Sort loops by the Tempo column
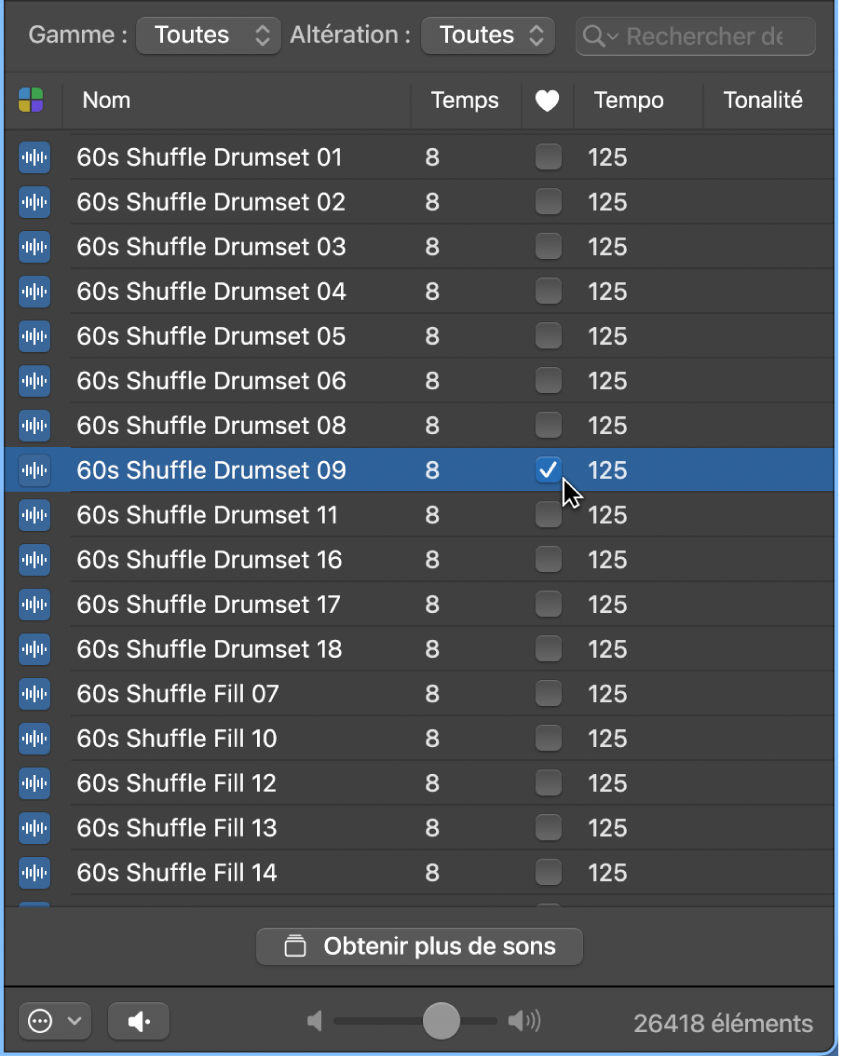 click(x=628, y=100)
